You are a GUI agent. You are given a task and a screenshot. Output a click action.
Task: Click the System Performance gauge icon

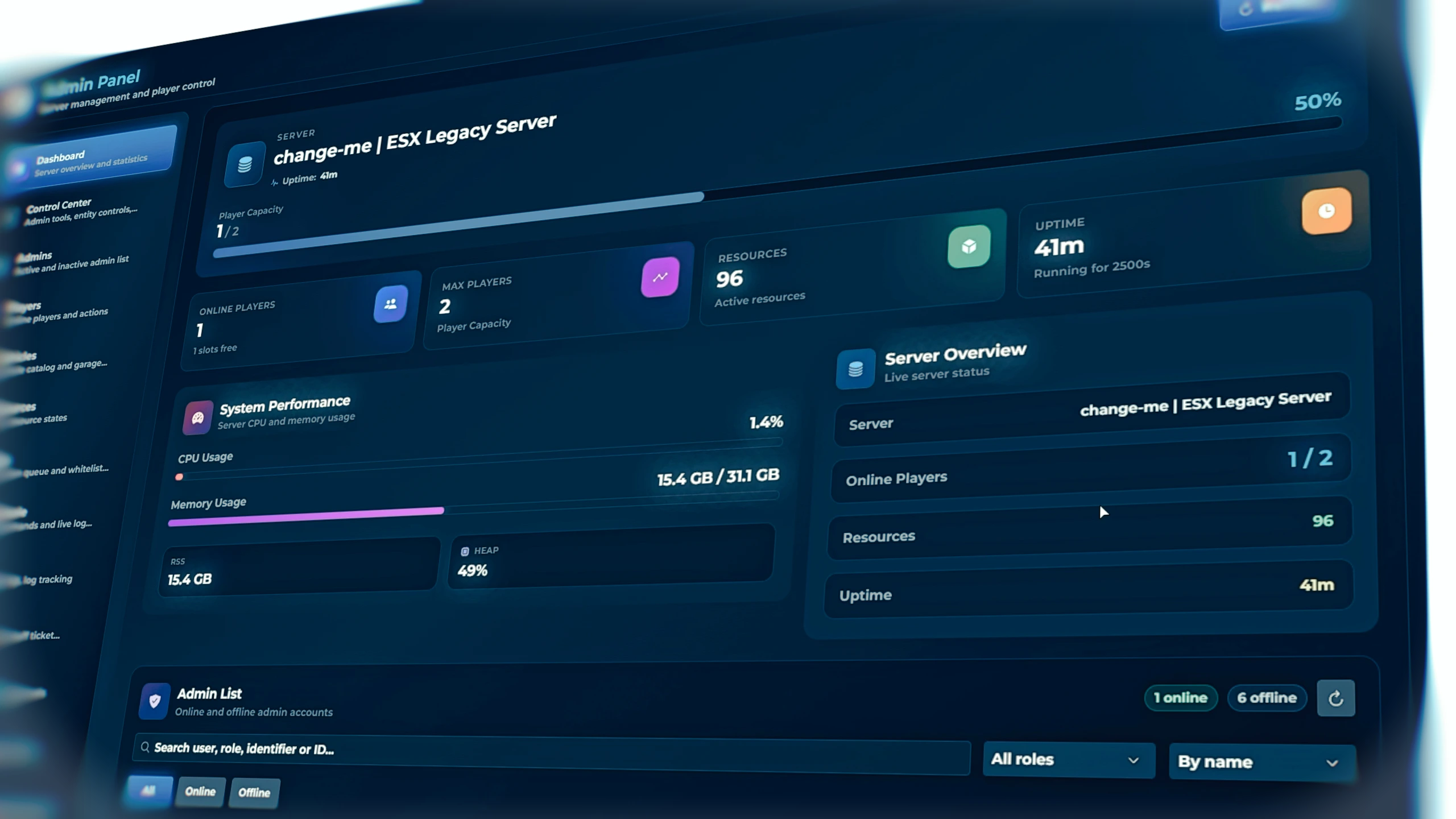point(197,417)
